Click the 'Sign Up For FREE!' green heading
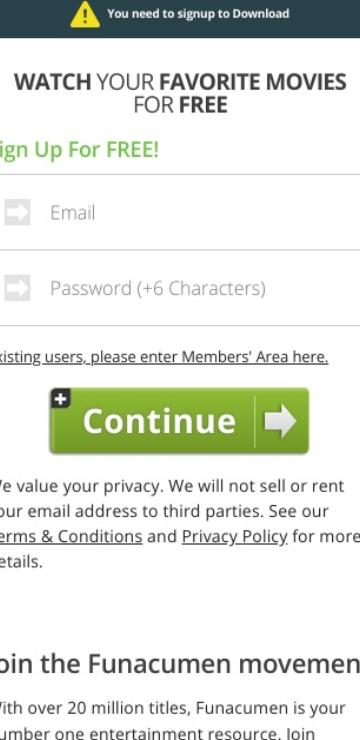The height and width of the screenshot is (740, 360). pyautogui.click(x=79, y=150)
